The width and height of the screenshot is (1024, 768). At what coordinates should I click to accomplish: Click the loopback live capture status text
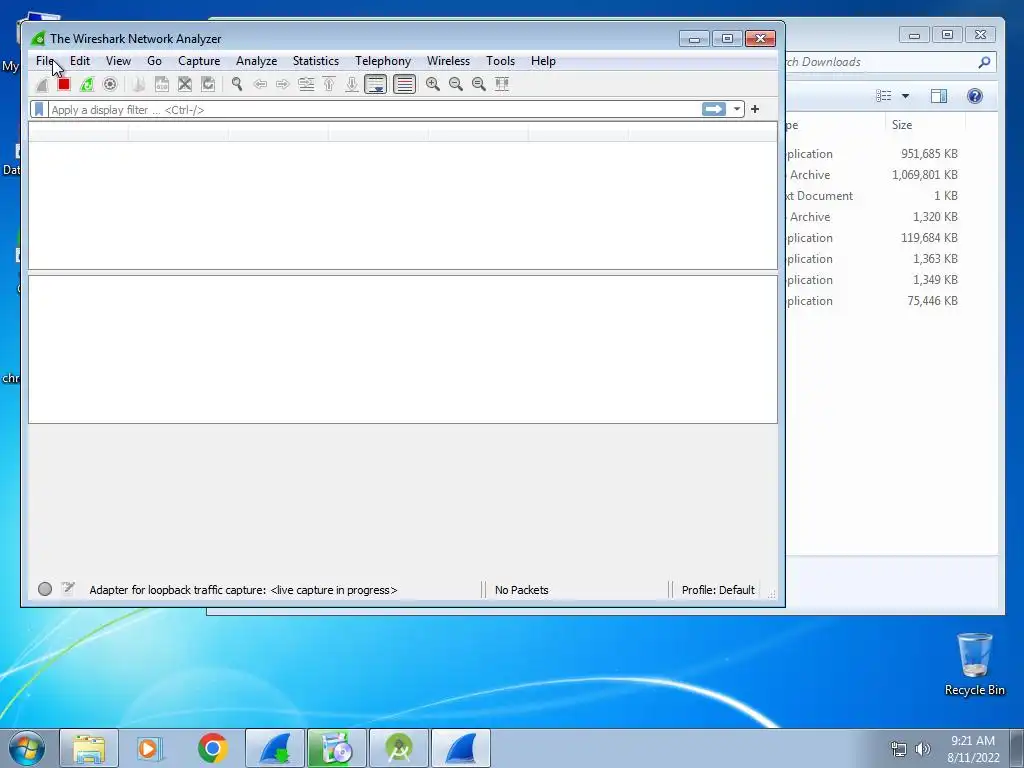tap(243, 590)
